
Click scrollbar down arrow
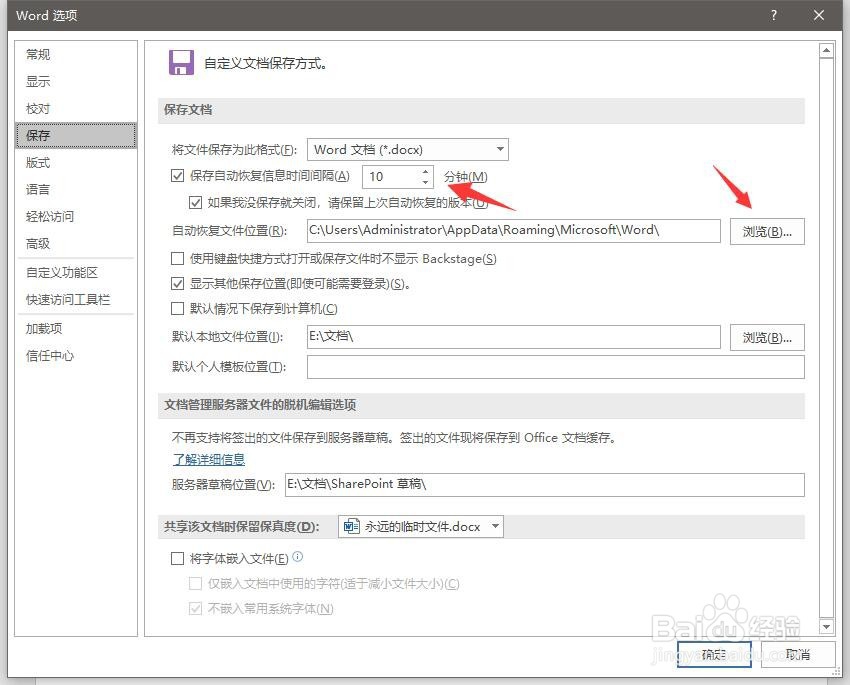pyautogui.click(x=826, y=626)
